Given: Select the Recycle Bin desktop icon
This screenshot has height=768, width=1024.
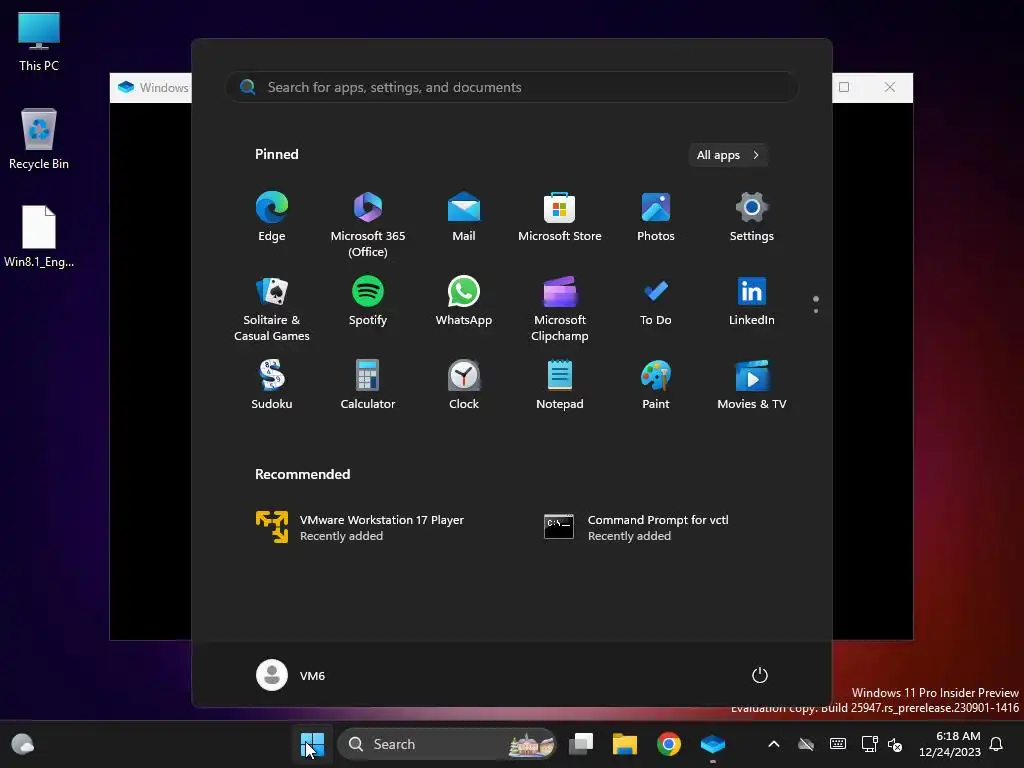Looking at the screenshot, I should click(x=39, y=139).
